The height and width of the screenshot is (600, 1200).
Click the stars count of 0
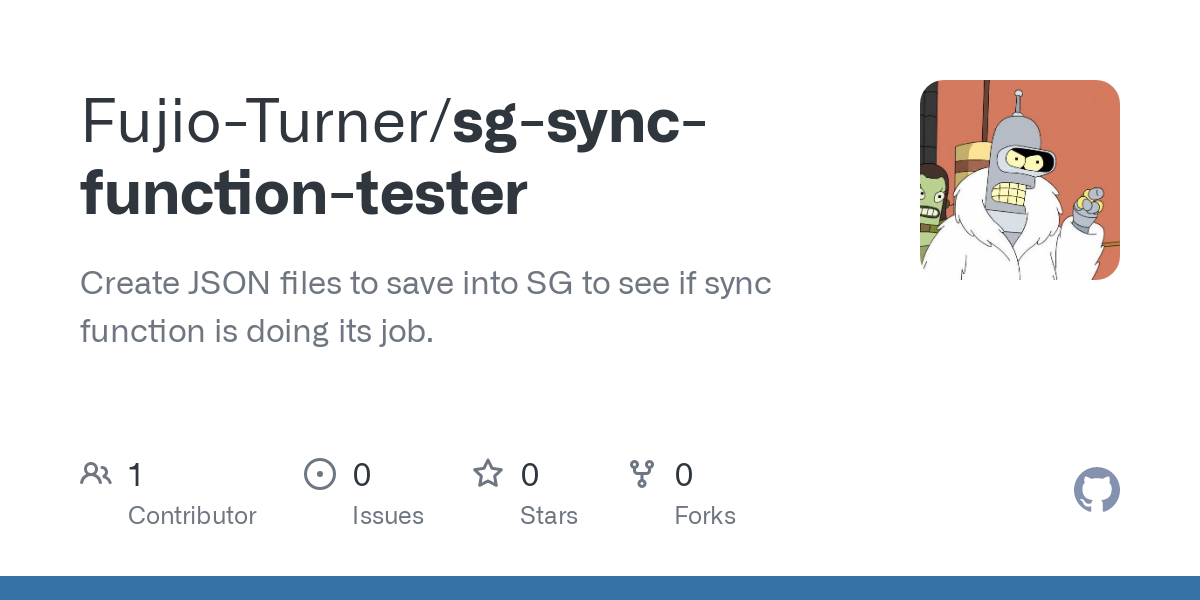click(530, 474)
